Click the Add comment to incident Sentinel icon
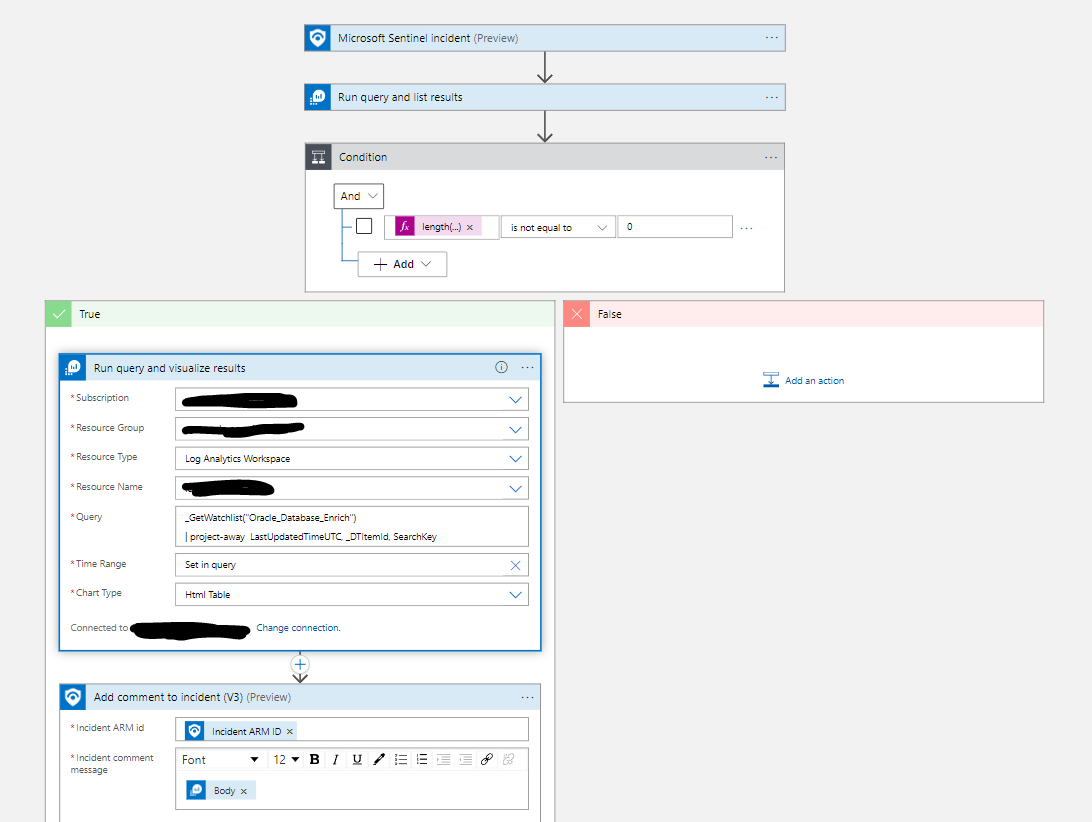Screen dimensions: 1092x822 [x=73, y=697]
